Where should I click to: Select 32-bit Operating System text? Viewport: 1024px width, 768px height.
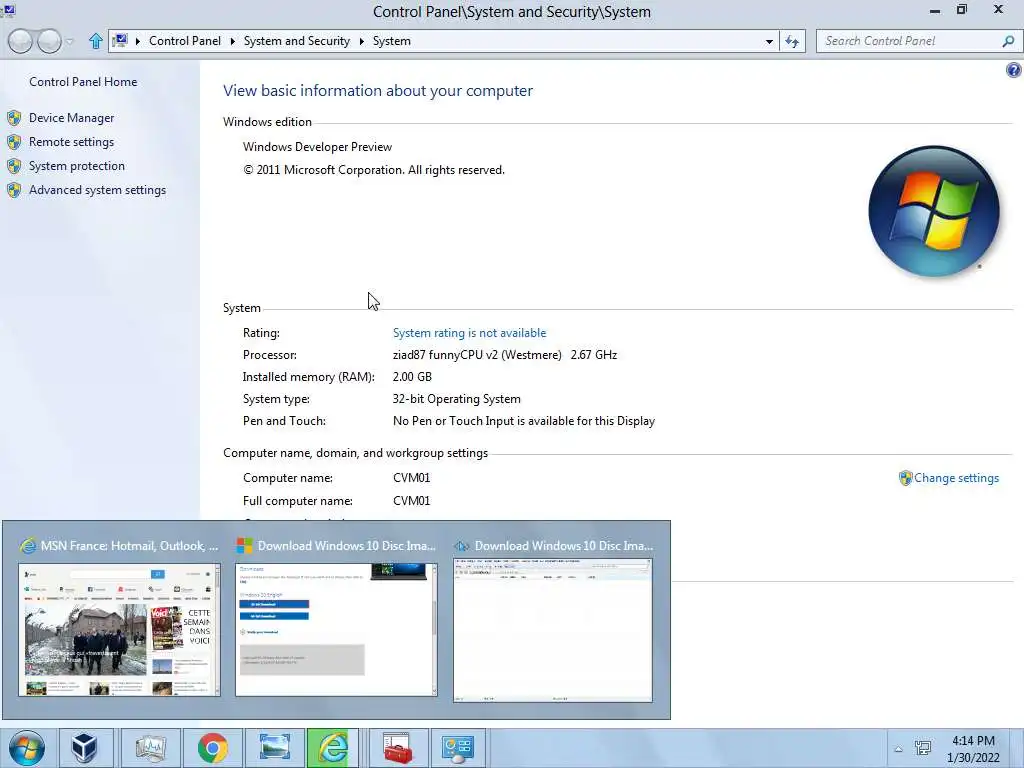[456, 399]
